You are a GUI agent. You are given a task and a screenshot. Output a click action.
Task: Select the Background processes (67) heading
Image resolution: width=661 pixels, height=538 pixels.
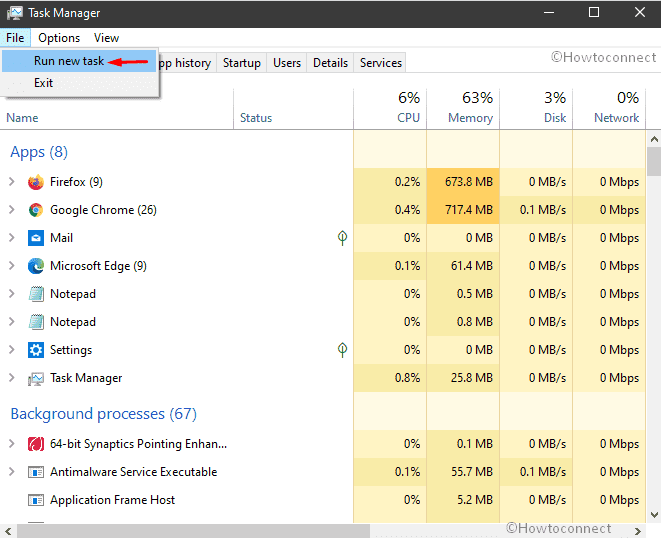103,414
